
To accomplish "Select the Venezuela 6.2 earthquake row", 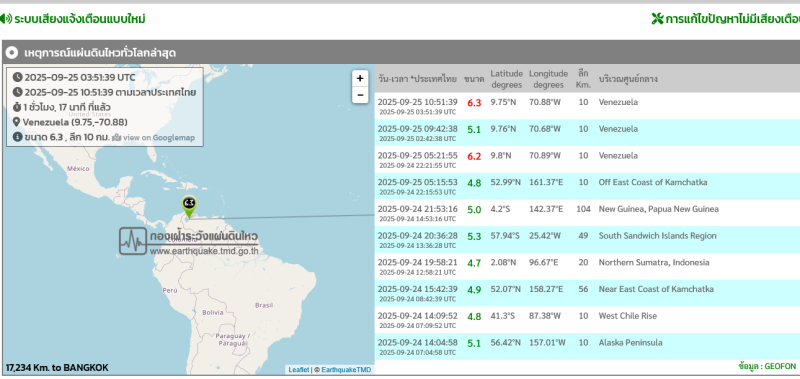I will pyautogui.click(x=587, y=160).
